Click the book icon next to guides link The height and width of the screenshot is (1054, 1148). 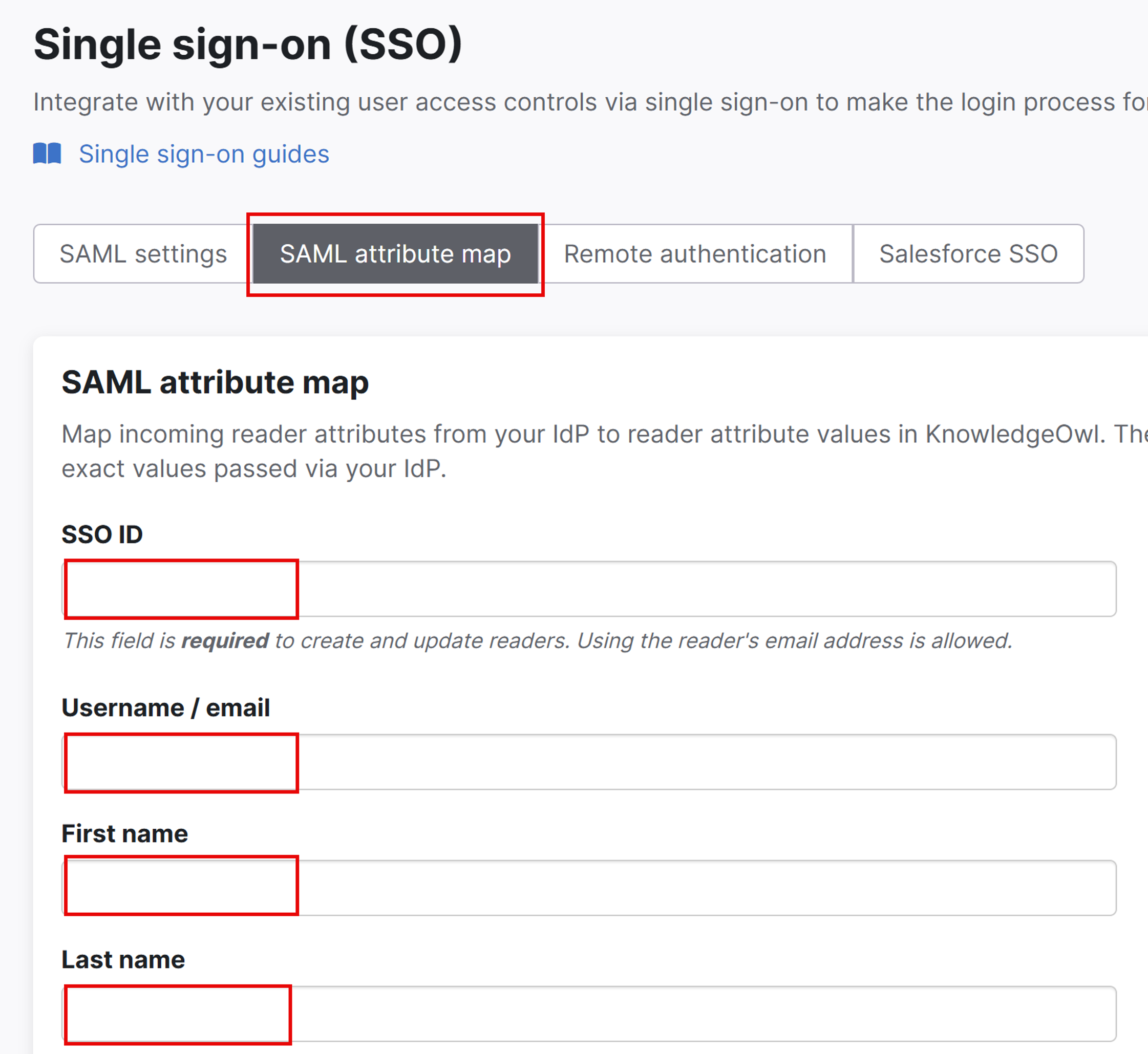tap(47, 154)
